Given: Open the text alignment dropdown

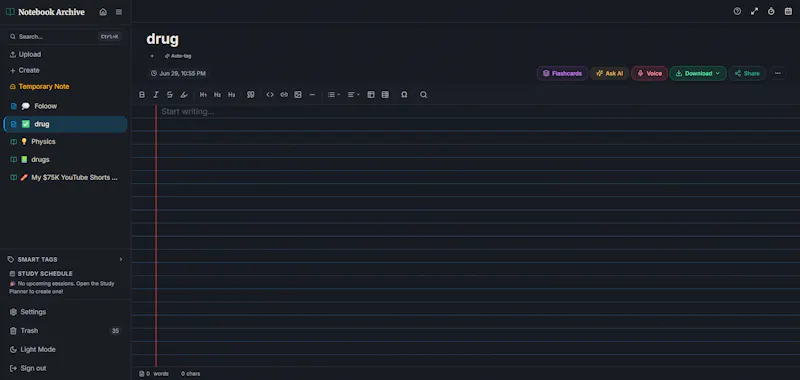Looking at the screenshot, I should coord(354,95).
